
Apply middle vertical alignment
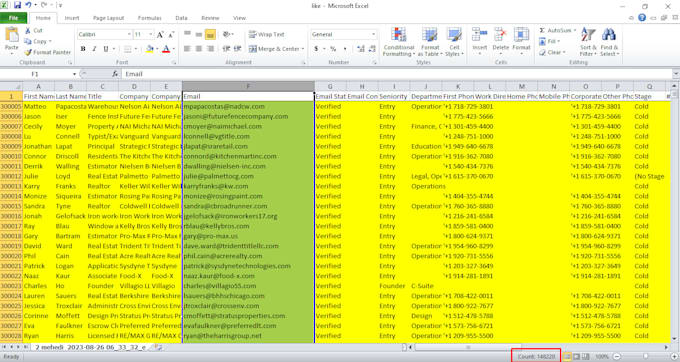(199, 34)
